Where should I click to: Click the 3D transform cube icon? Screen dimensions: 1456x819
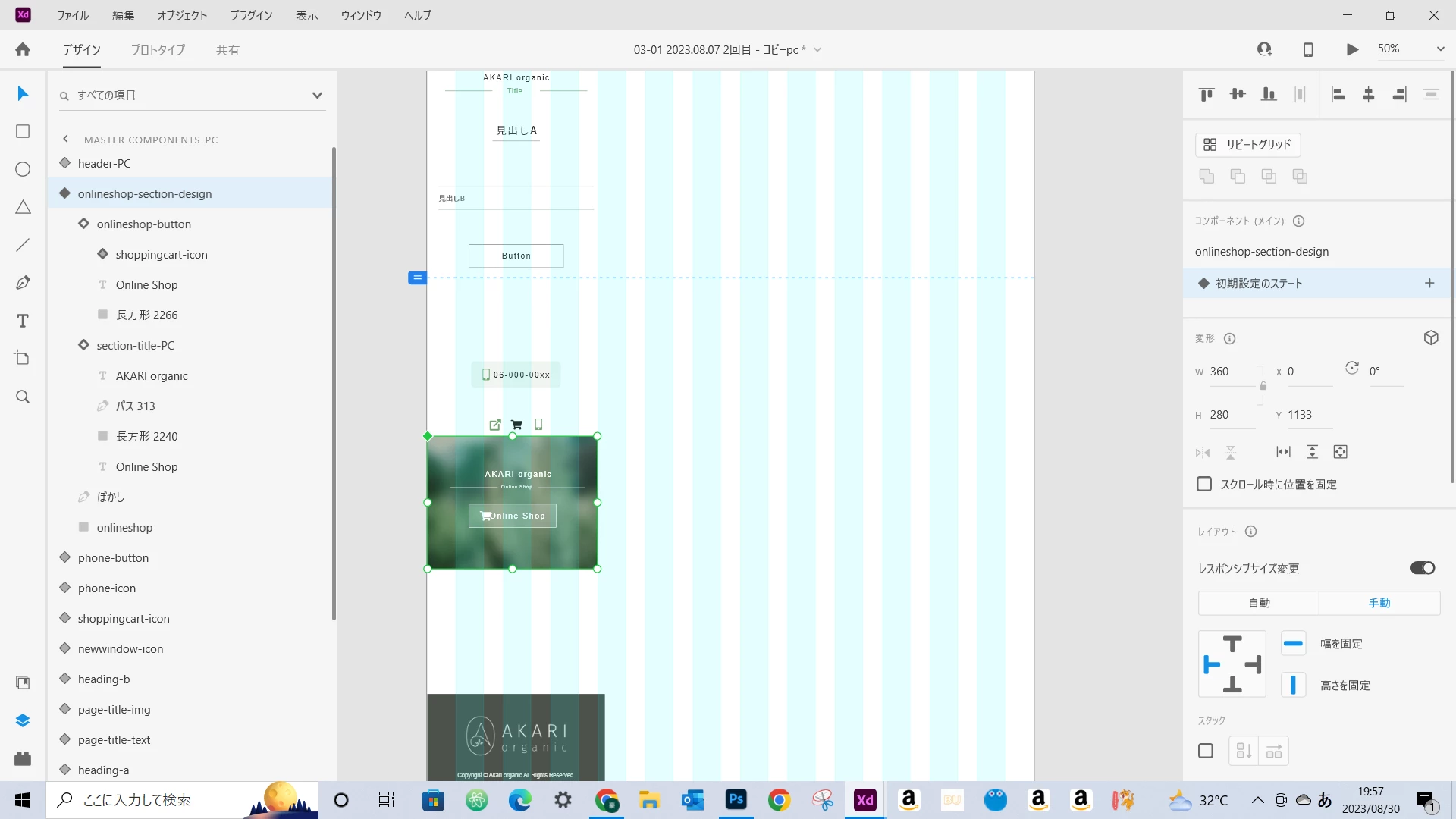pos(1431,338)
